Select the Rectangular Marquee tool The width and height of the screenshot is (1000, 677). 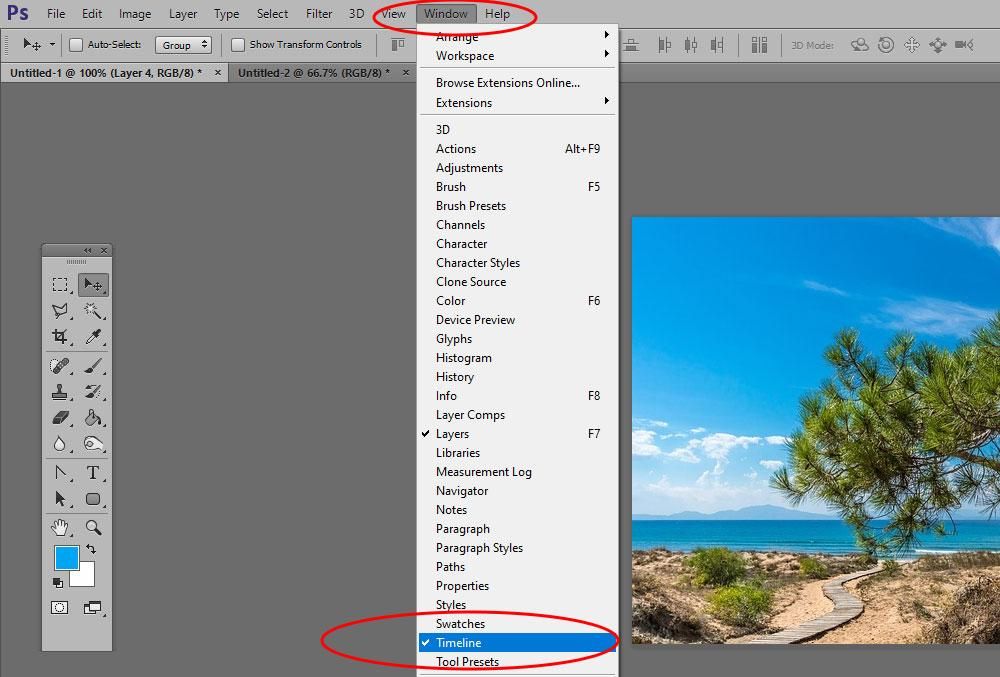point(60,284)
